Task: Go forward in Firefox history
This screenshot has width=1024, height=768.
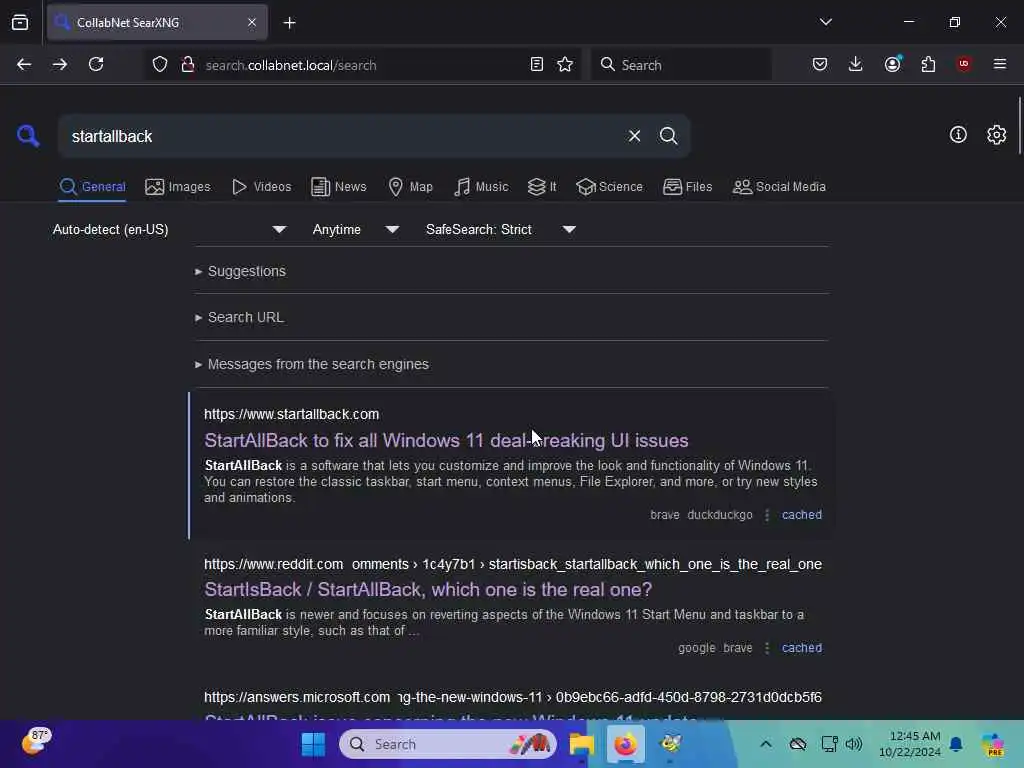Action: click(60, 64)
